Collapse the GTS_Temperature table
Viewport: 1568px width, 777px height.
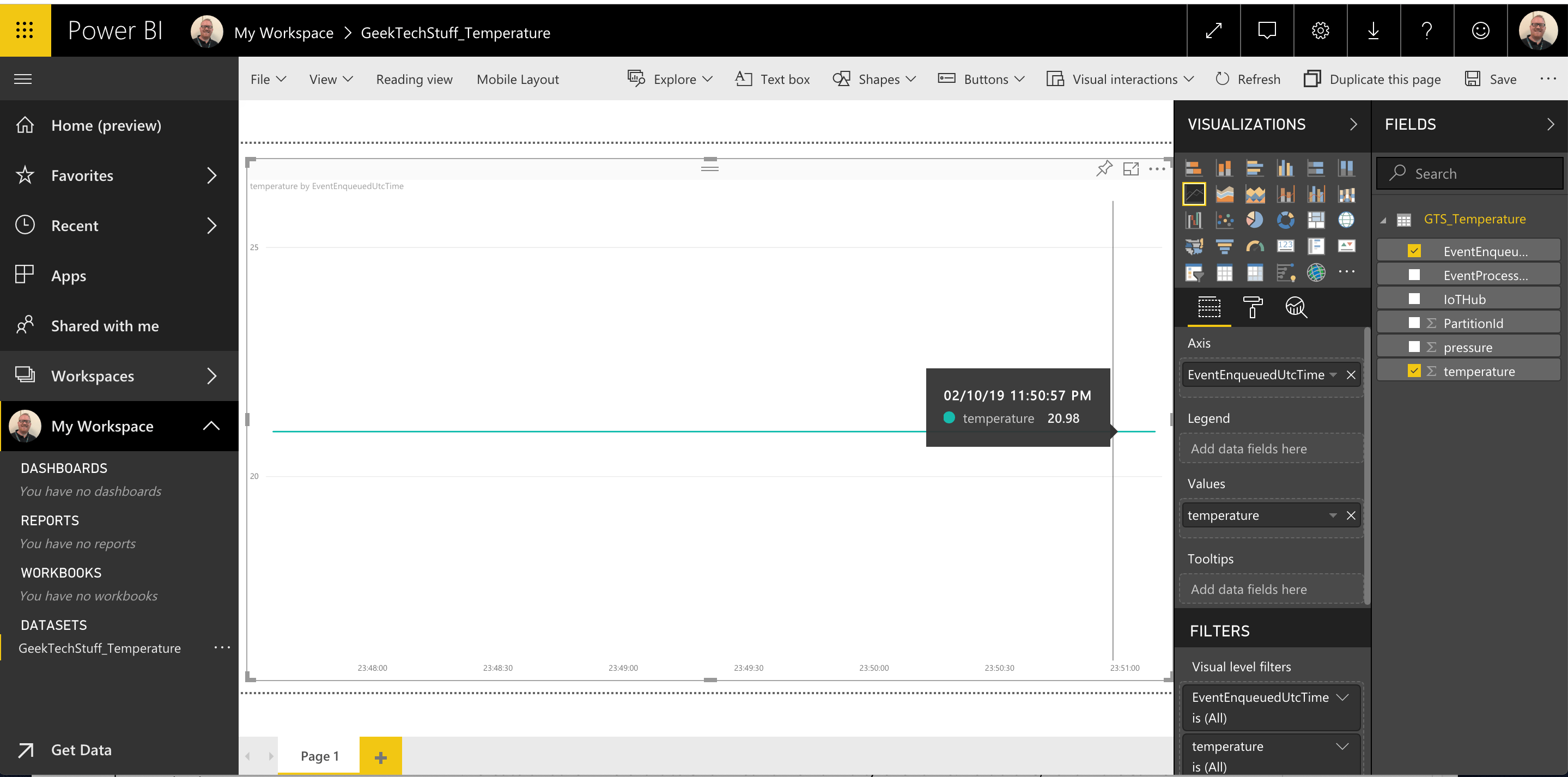point(1382,219)
